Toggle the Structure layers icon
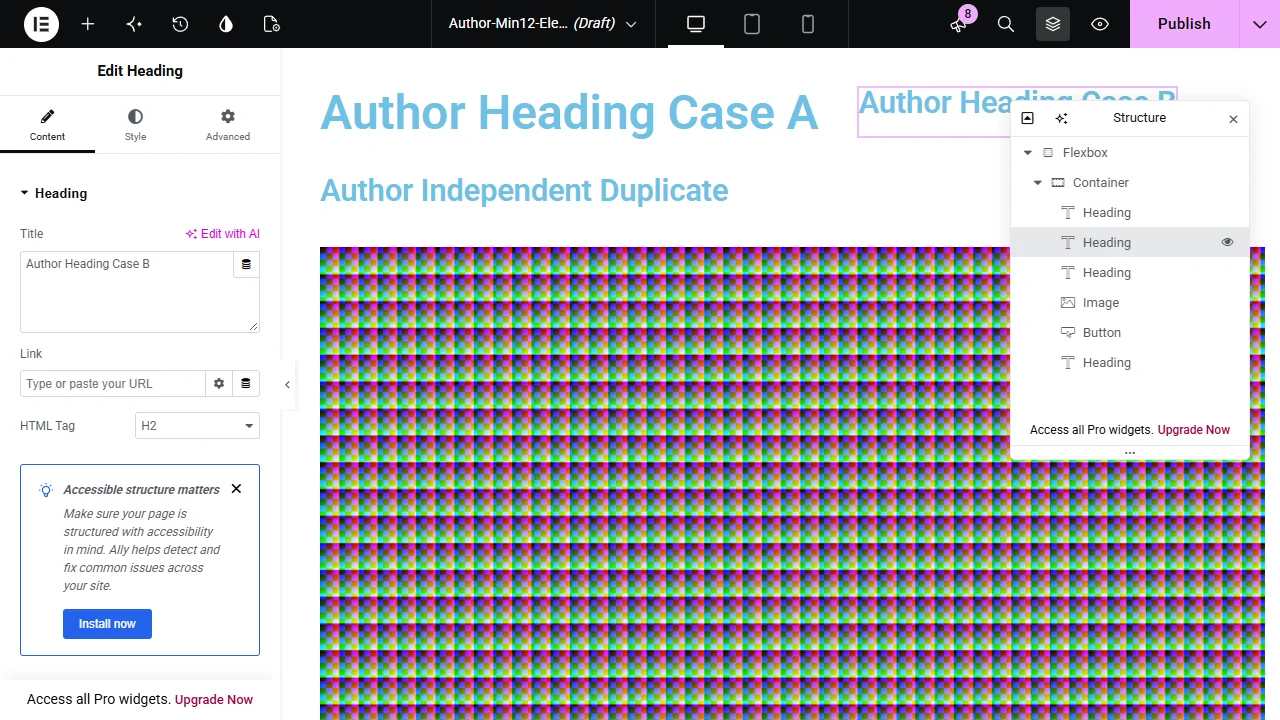The image size is (1280, 720). pos(1053,24)
